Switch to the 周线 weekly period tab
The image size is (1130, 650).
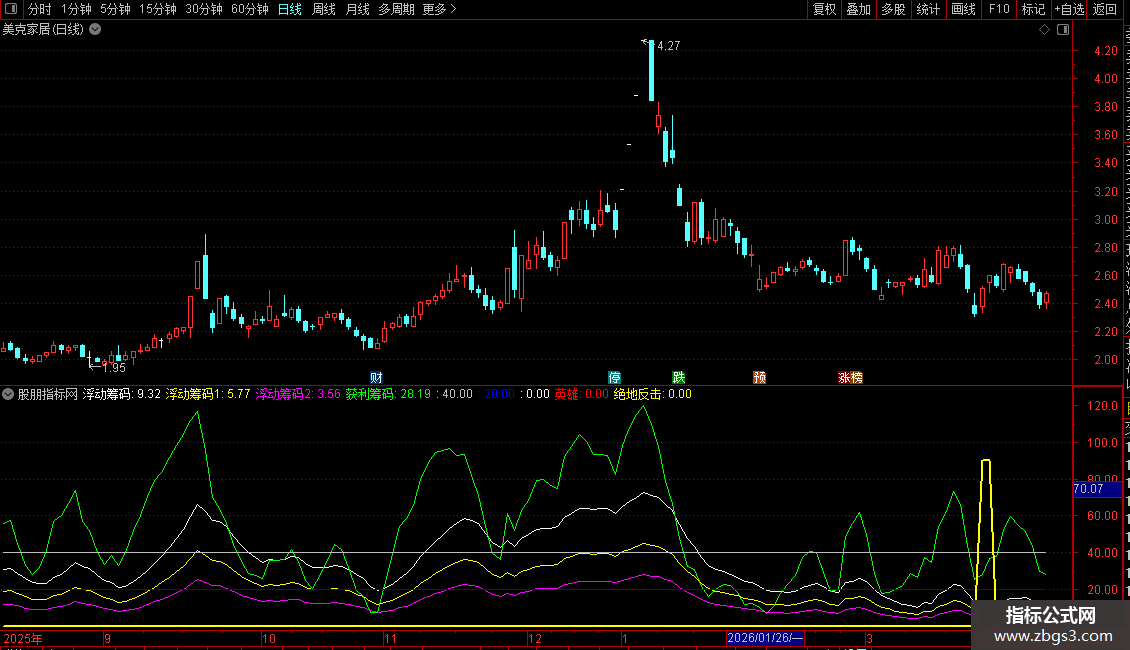324,9
